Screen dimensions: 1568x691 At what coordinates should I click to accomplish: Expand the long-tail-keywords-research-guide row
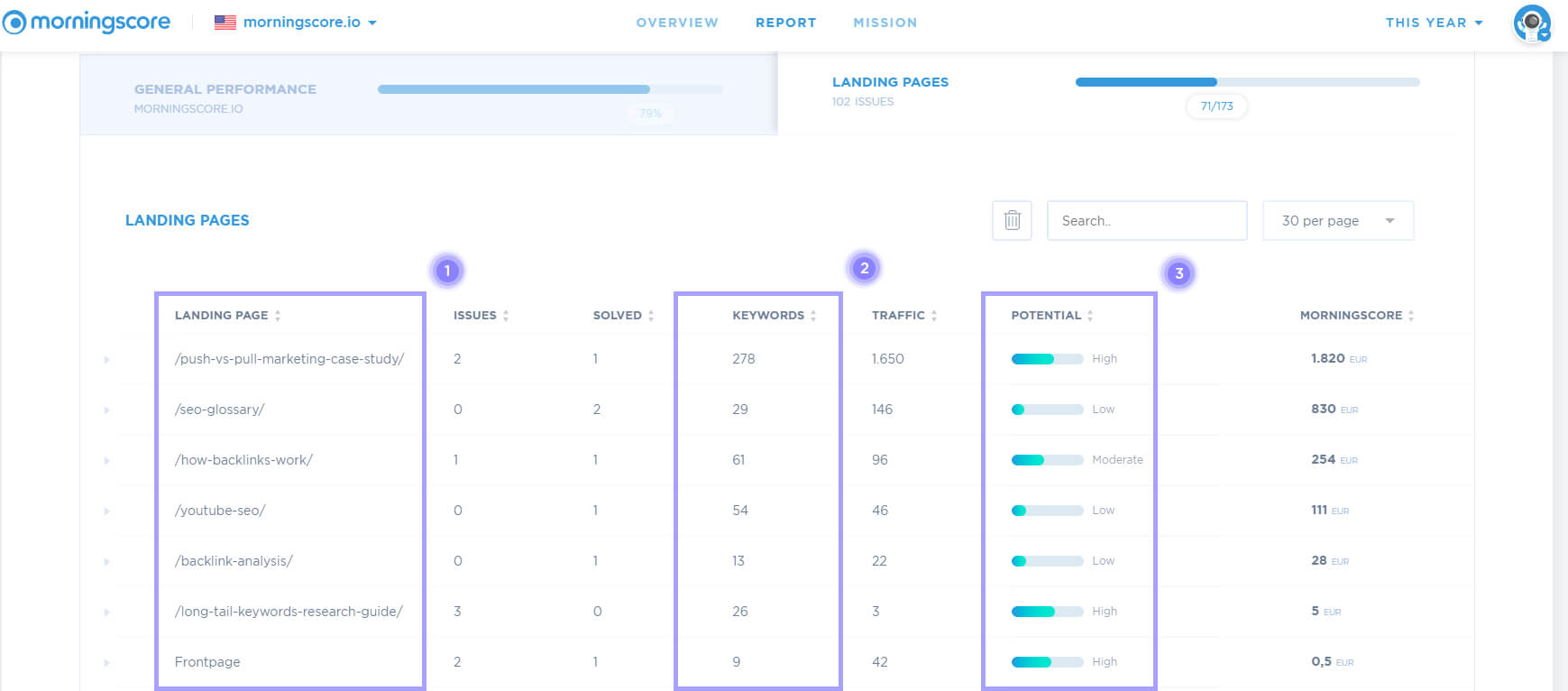point(106,612)
